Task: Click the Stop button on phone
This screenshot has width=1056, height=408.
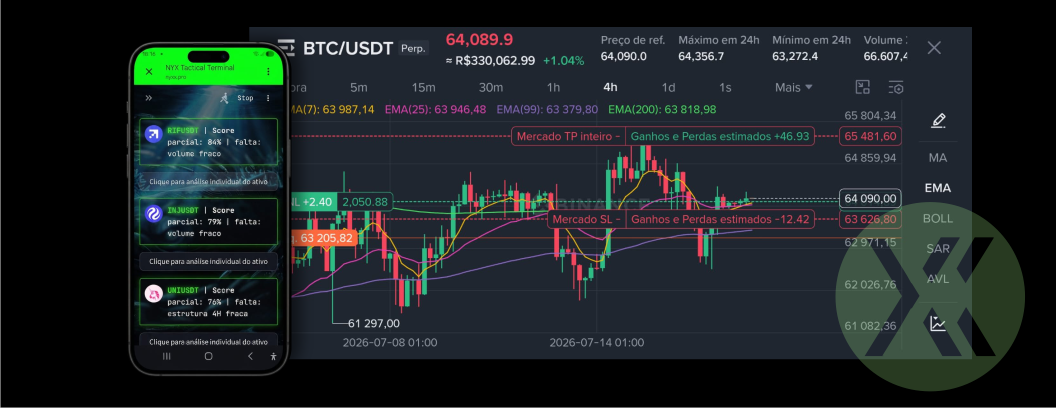Action: pyautogui.click(x=245, y=98)
